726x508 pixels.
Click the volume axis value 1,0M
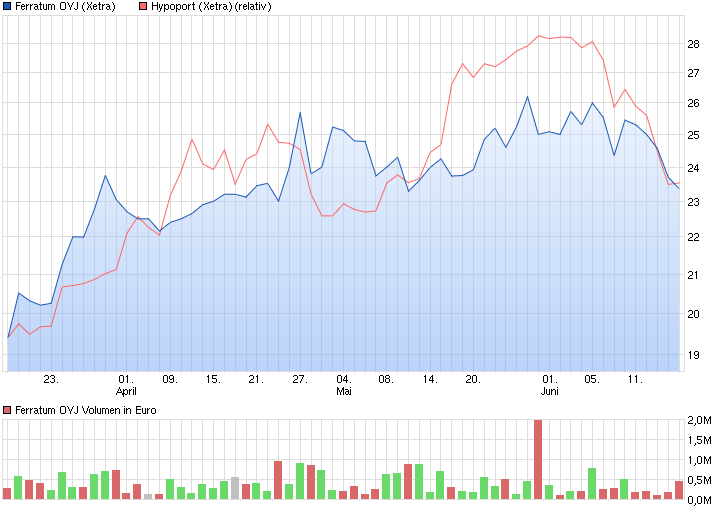[x=699, y=460]
